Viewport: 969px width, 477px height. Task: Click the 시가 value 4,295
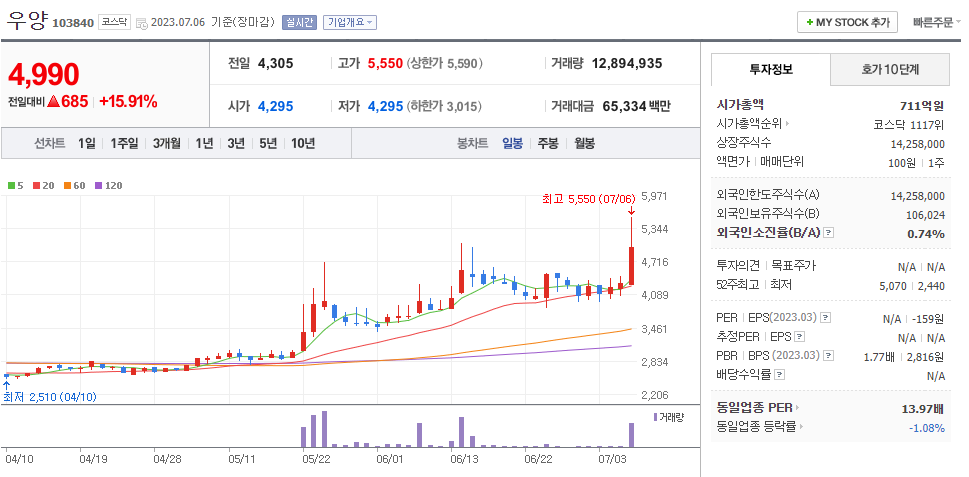(x=276, y=106)
